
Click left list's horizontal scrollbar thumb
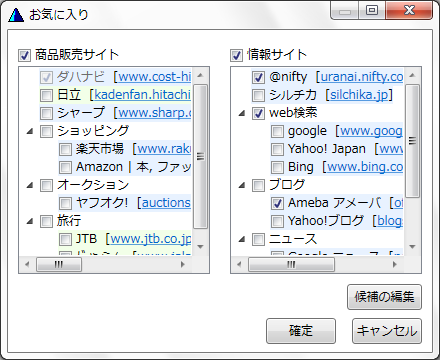tap(59, 265)
